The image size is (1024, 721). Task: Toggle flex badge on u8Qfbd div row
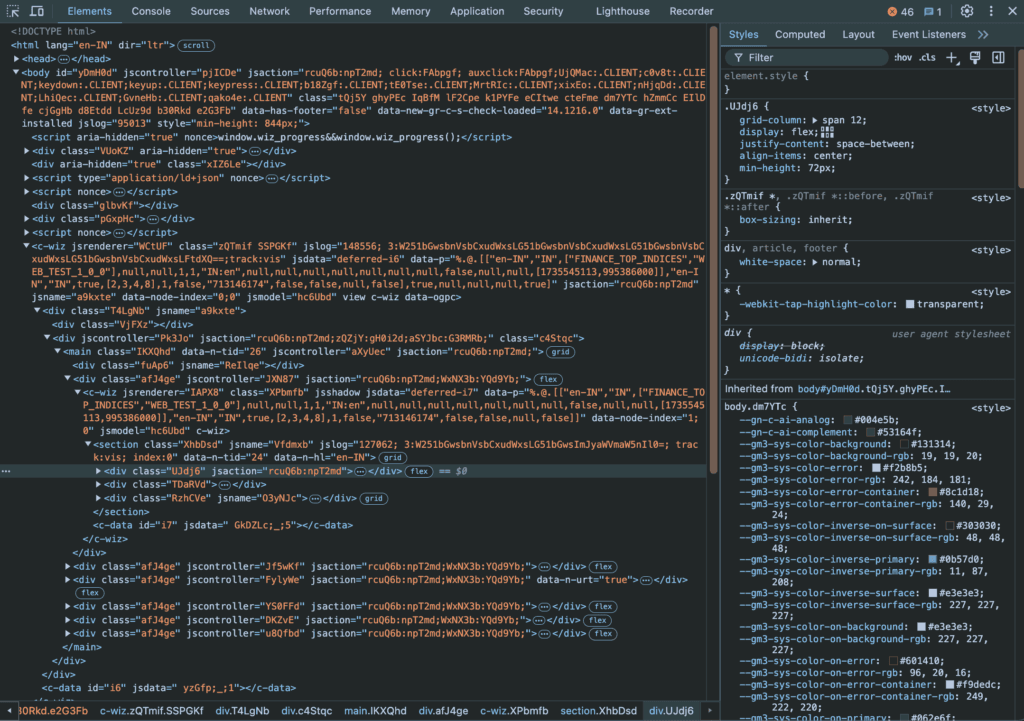tap(603, 634)
